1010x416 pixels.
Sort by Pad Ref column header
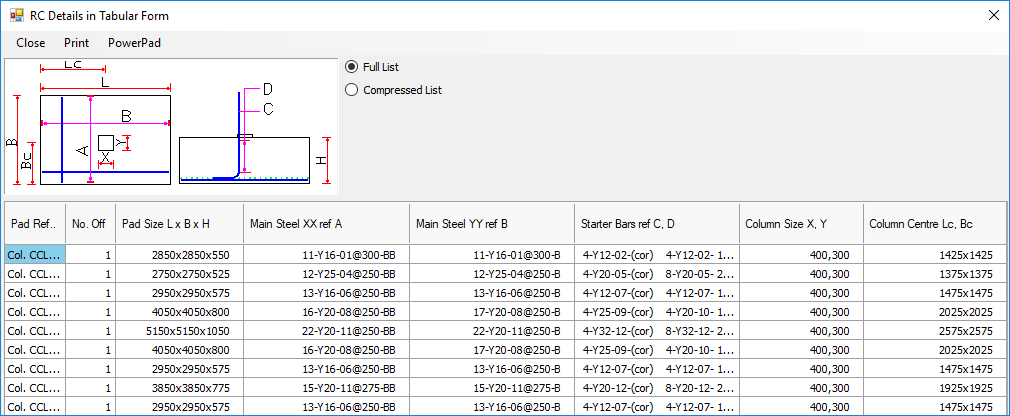point(35,224)
